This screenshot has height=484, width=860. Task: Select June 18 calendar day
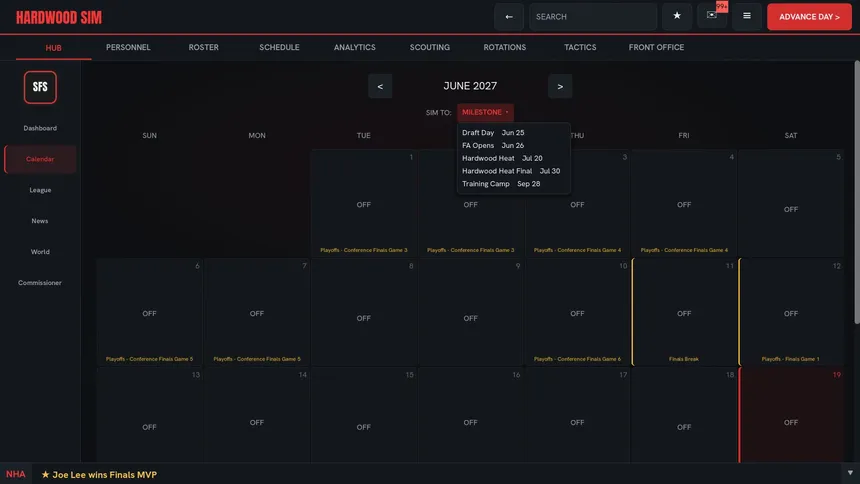684,415
